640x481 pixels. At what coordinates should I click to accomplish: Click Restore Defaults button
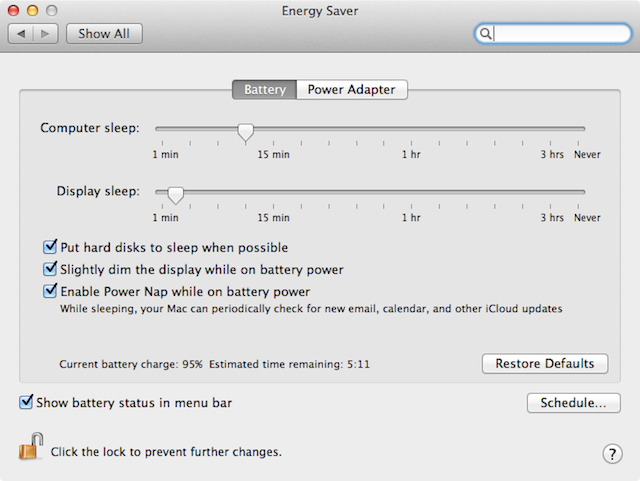click(545, 363)
